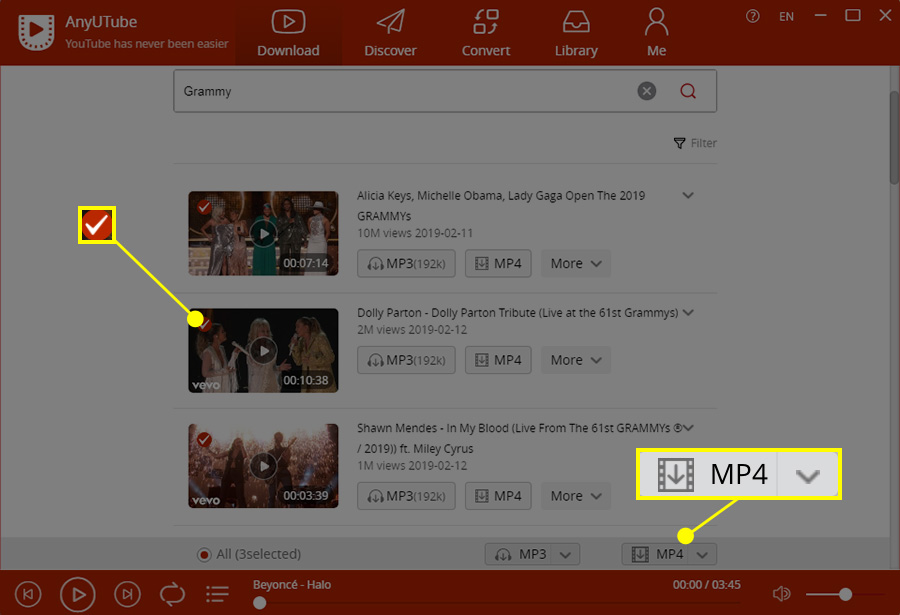The width and height of the screenshot is (900, 615).
Task: Download Dolly Parton Tribute as MP3(192k)
Action: [406, 360]
